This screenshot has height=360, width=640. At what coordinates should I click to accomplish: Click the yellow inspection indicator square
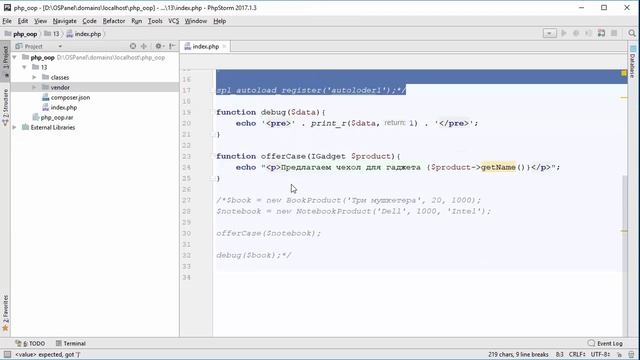pyautogui.click(x=624, y=73)
